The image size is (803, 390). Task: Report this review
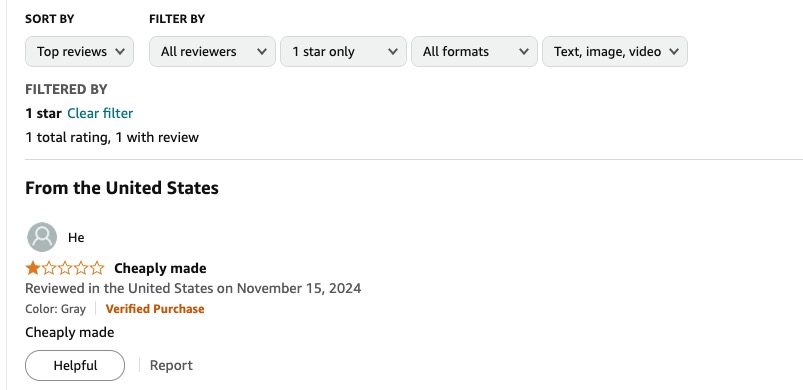(x=171, y=365)
